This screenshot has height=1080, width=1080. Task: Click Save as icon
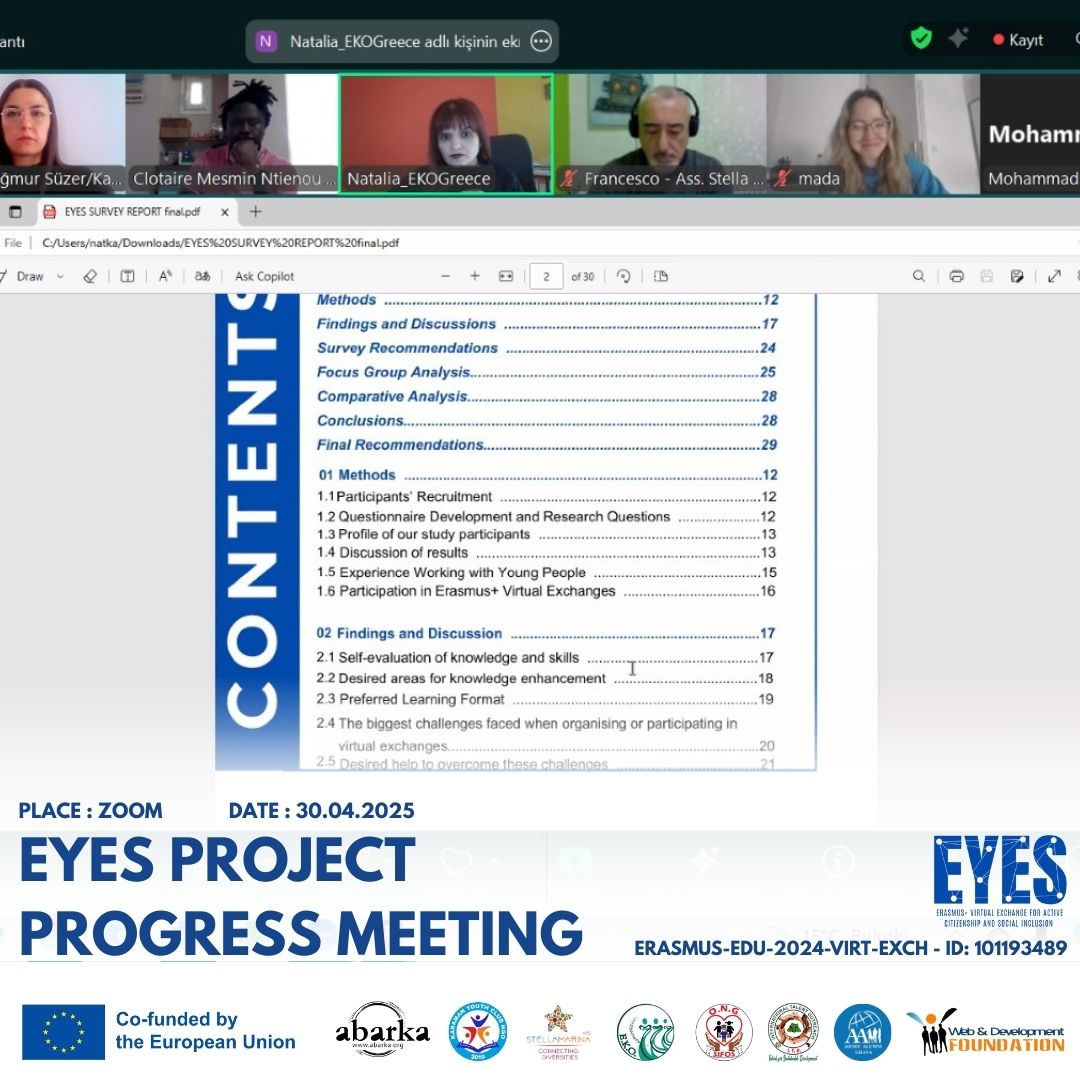(x=1017, y=276)
